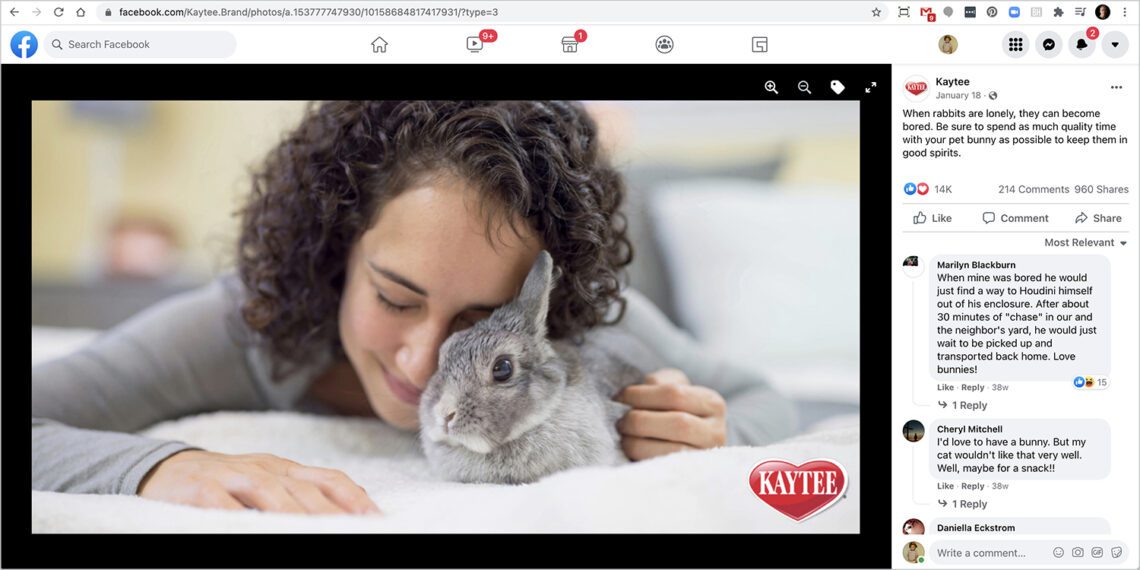This screenshot has width=1140, height=570.
Task: Open Cheryl Mitchell's profile name
Action: [x=970, y=429]
